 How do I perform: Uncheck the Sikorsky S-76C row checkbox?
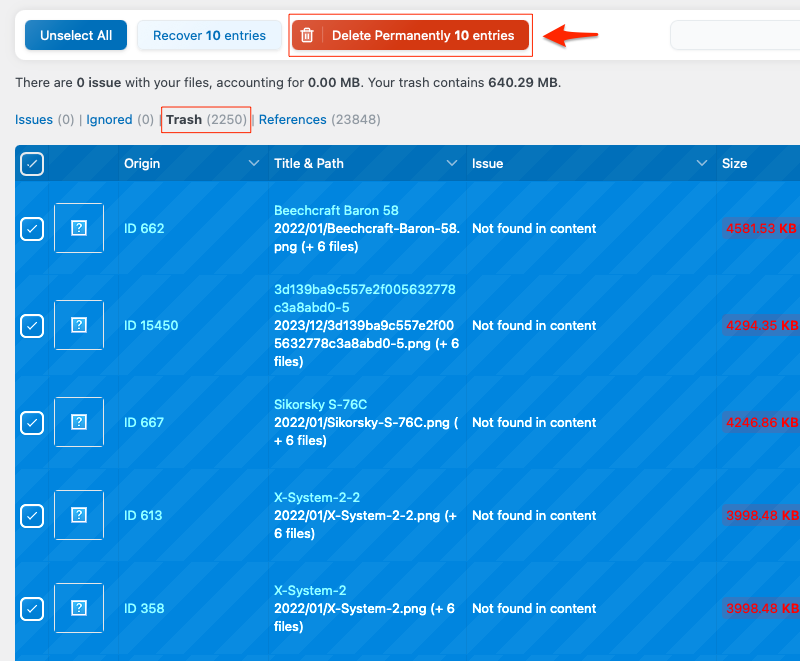pyautogui.click(x=32, y=423)
